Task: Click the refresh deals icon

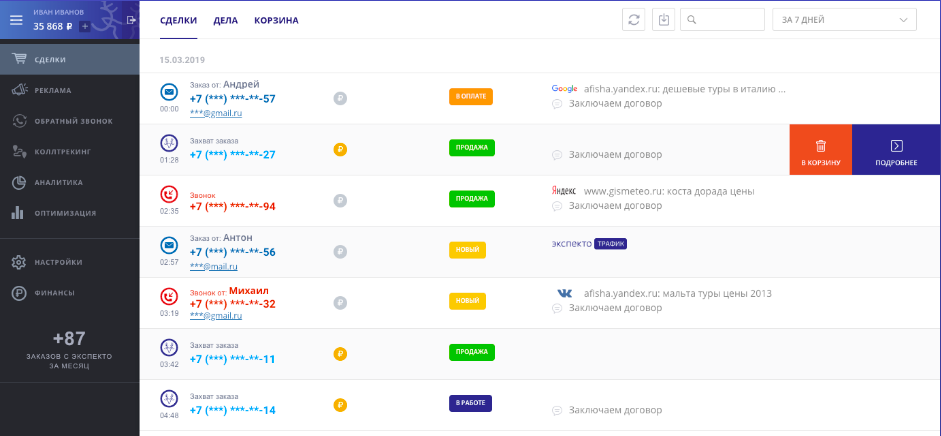Action: [633, 20]
